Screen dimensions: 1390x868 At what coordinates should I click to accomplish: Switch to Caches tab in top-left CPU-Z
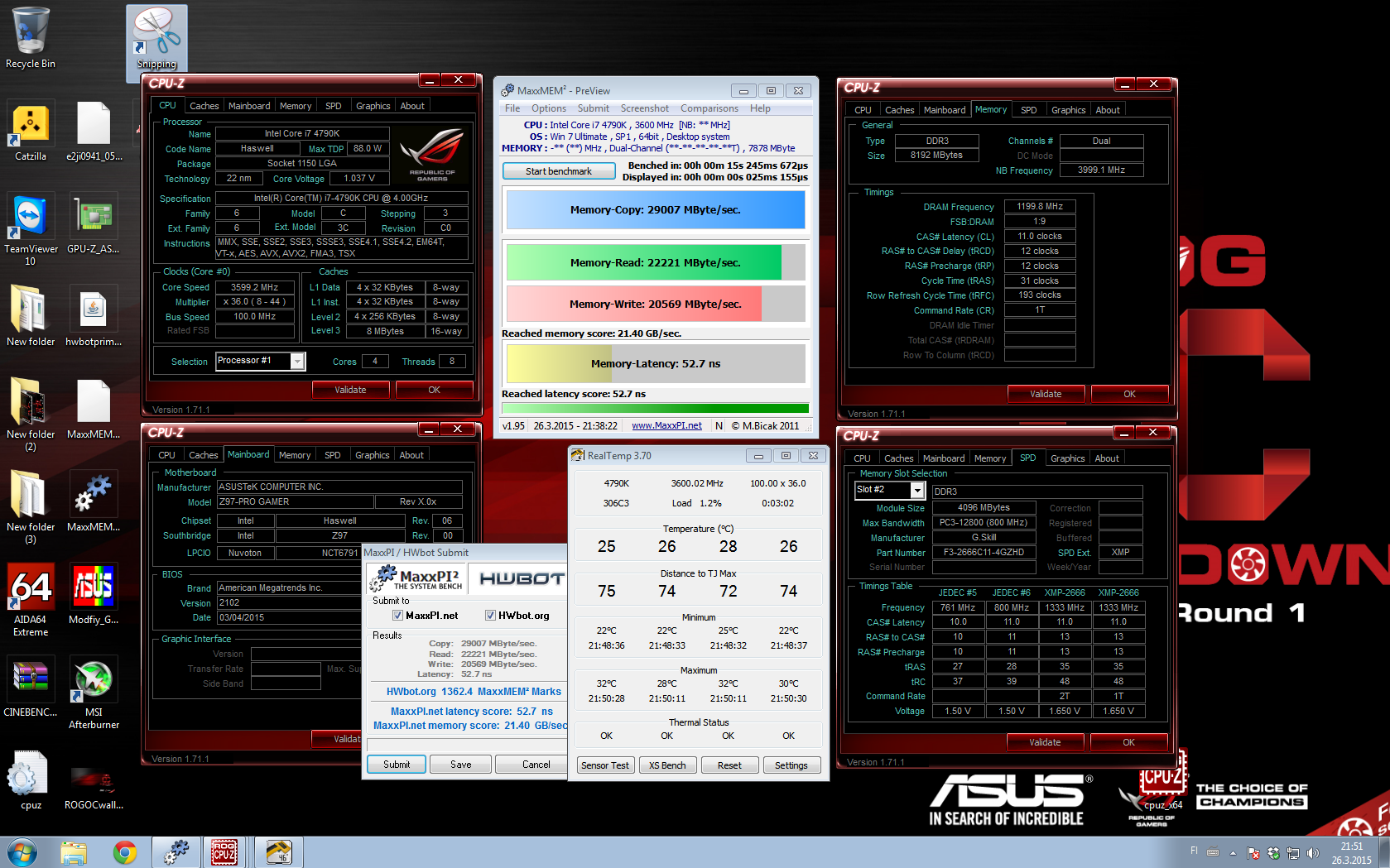point(204,106)
